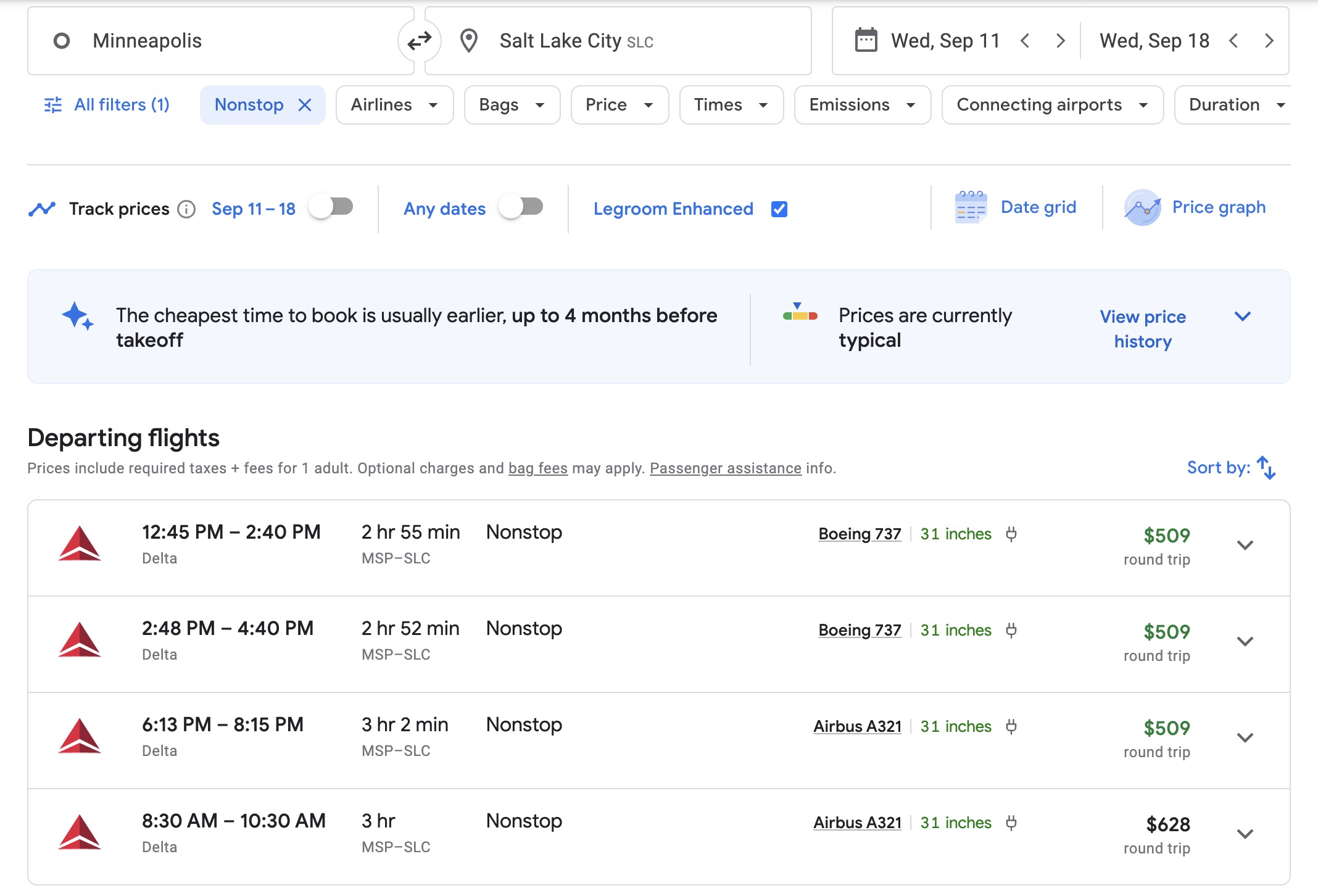
Task: Click Boeing 737 link on 2:48 PM flight
Action: [x=860, y=630]
